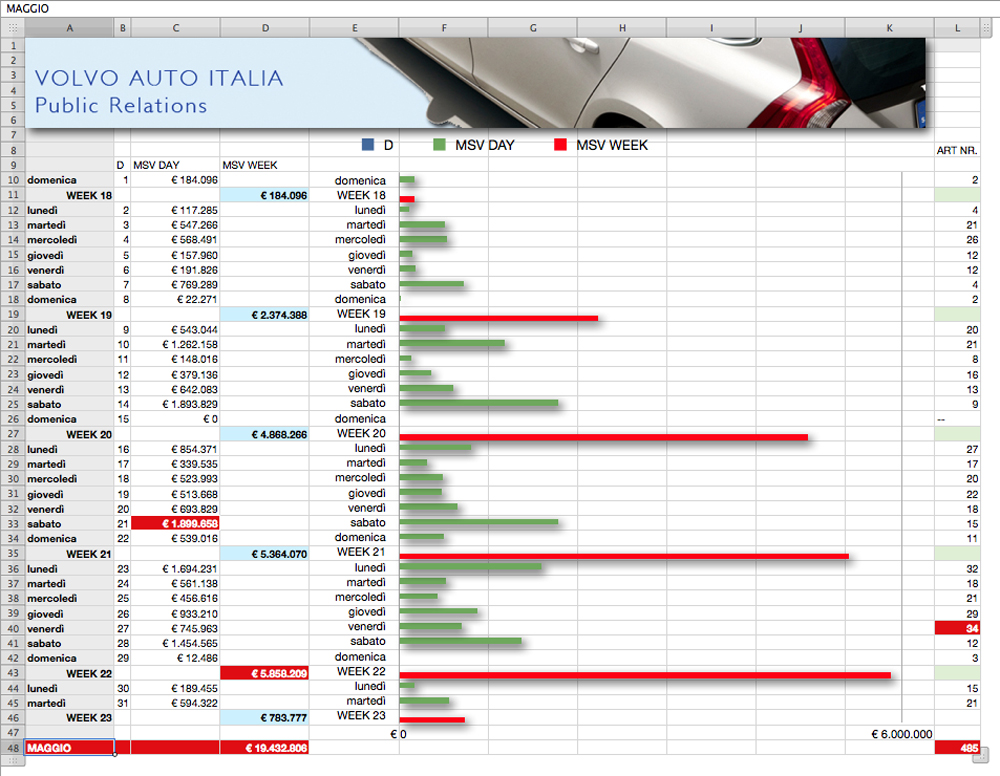Click the ART NR. column heading cell
This screenshot has height=776, width=1000.
[x=956, y=150]
